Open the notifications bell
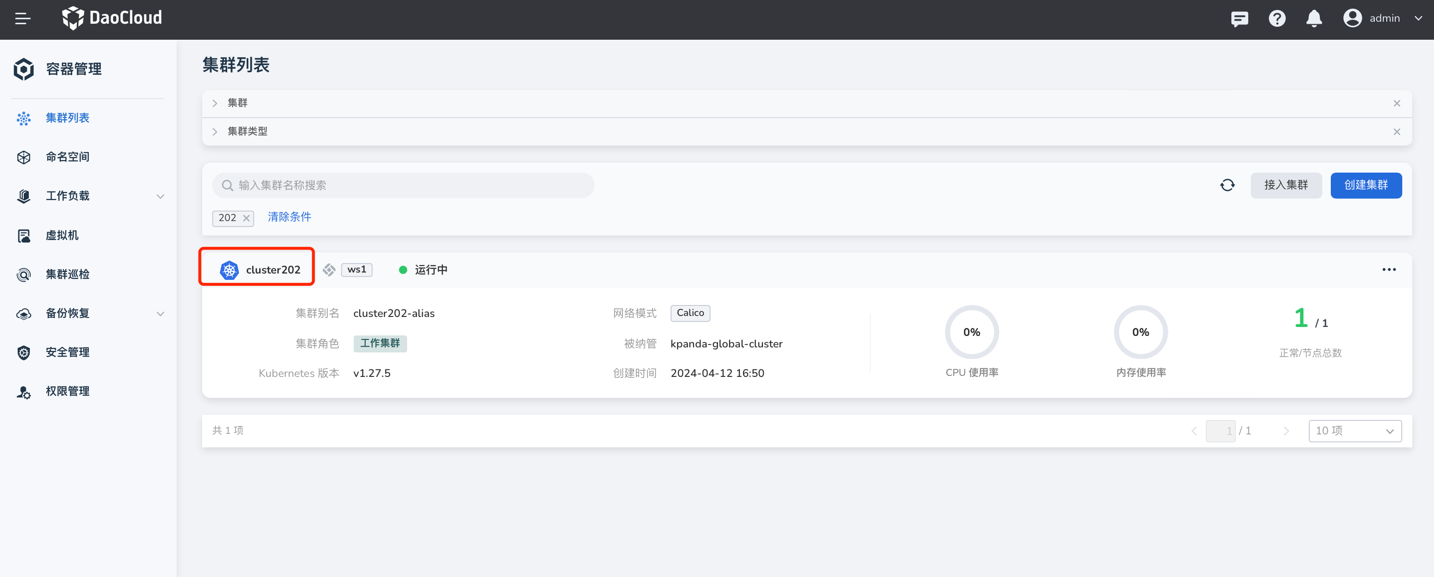1434x577 pixels. click(x=1314, y=18)
